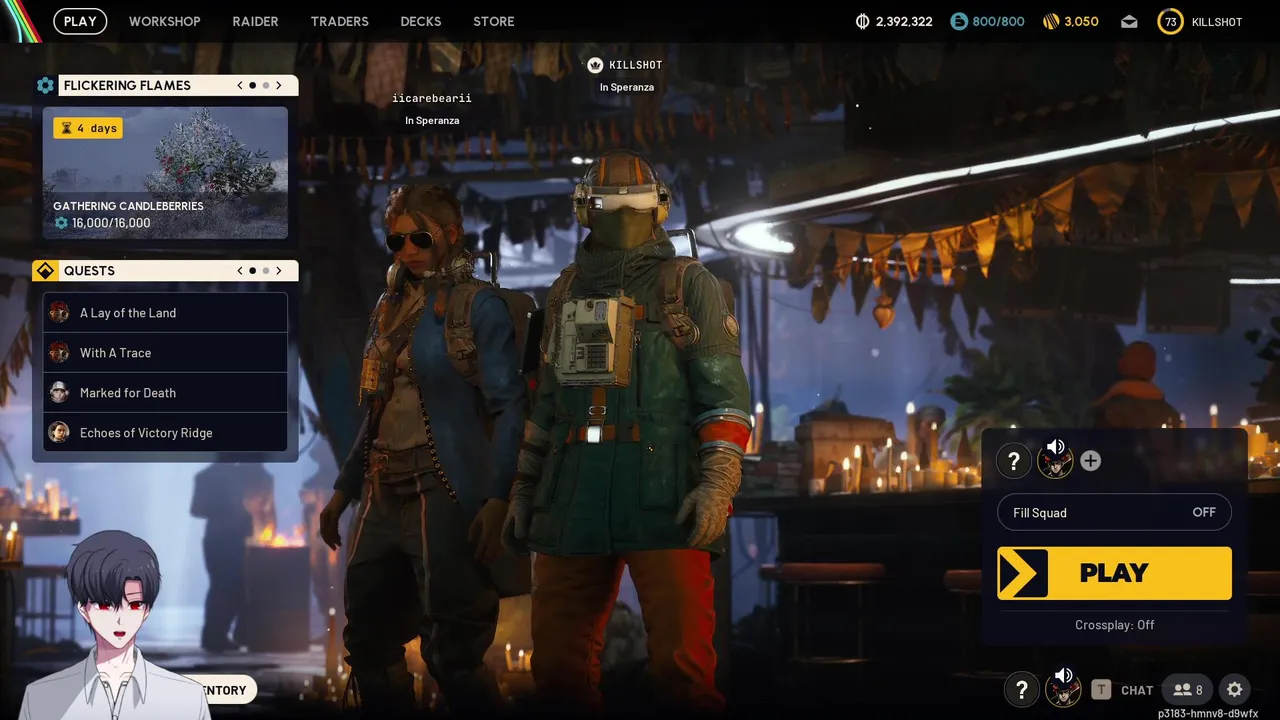Click the Flickering Flames event gear icon
The image size is (1280, 720).
[45, 85]
